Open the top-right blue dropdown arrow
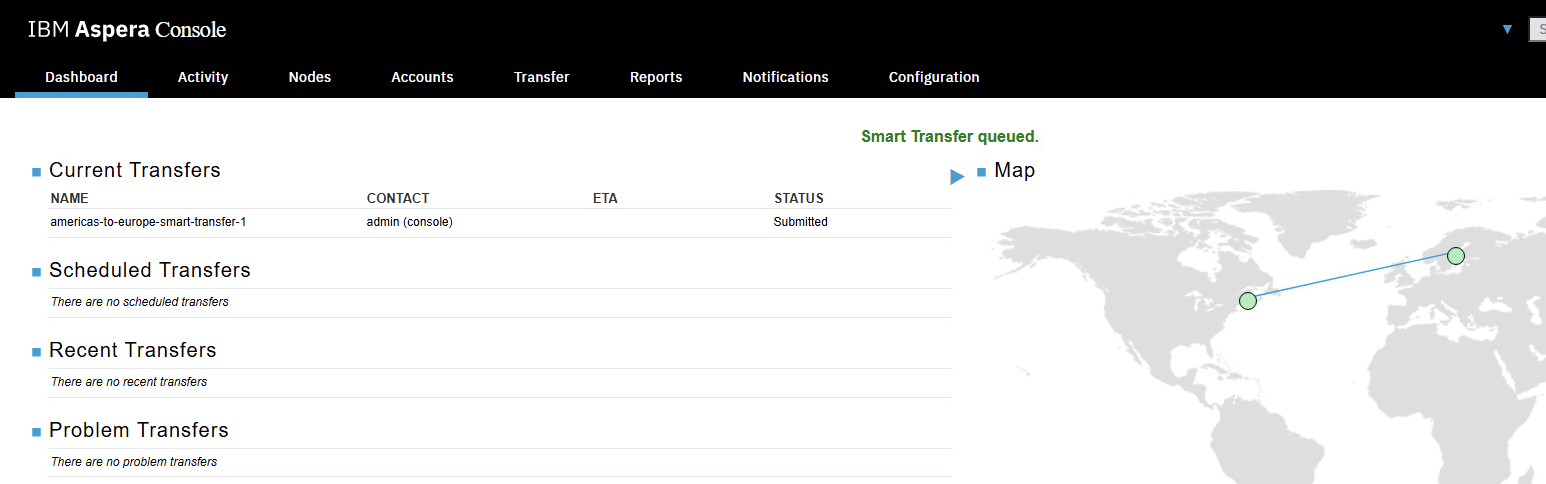Screen dimensions: 1546x484 click(x=1507, y=30)
